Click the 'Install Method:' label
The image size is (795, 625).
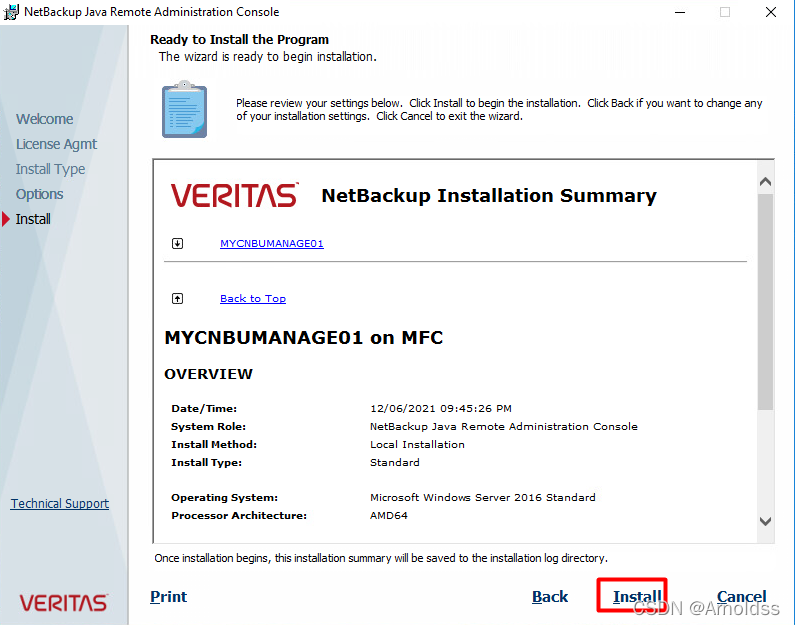(x=214, y=445)
